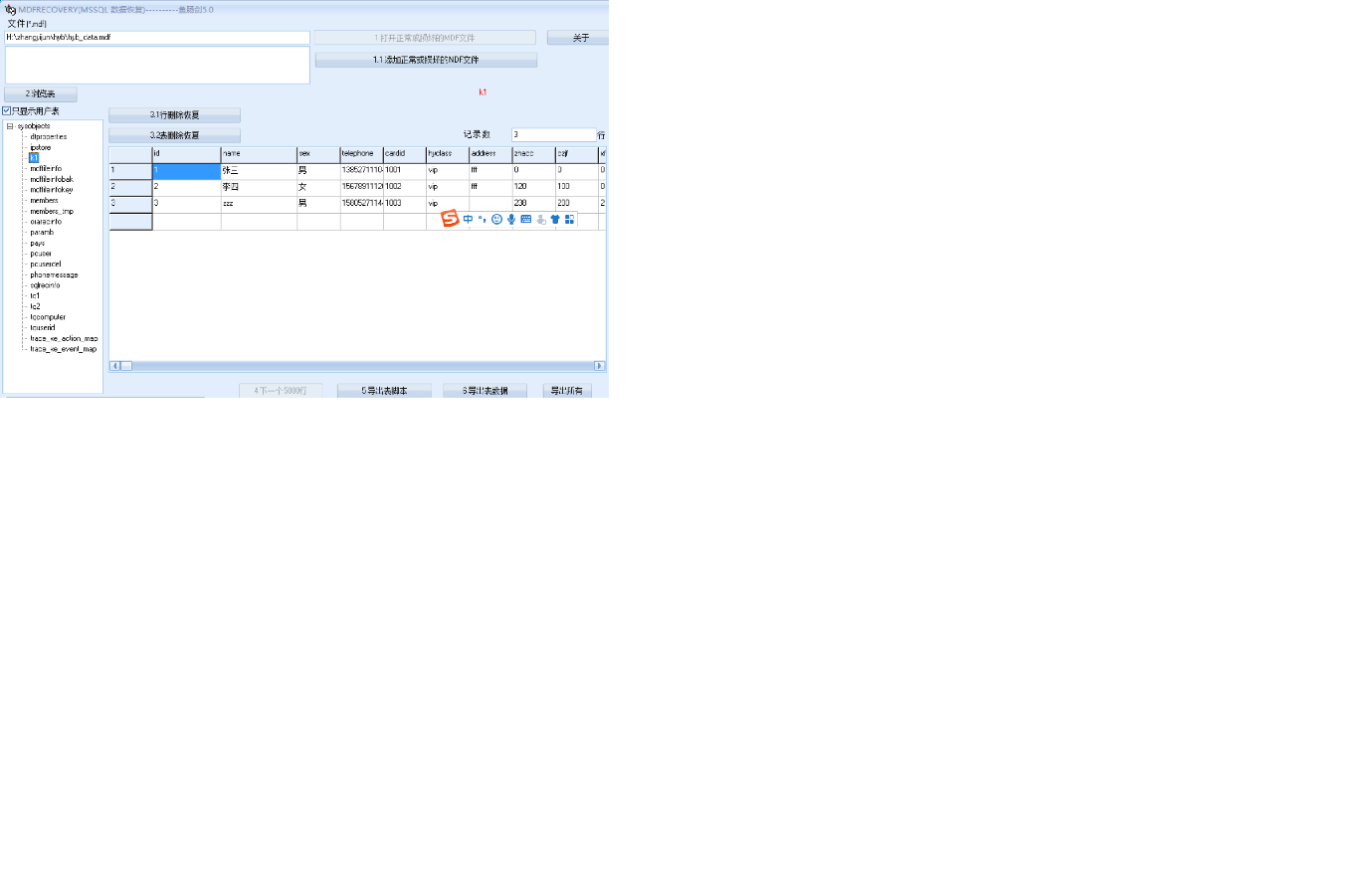Select the ipstore table in tree

pos(40,147)
